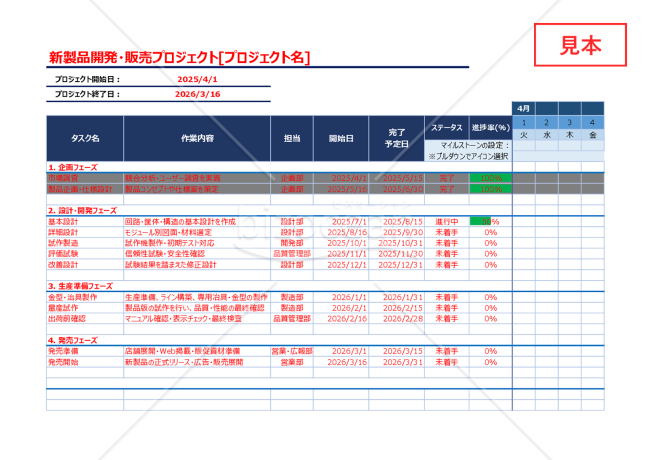Click the 市場調査 task name cell

[x=85, y=178]
